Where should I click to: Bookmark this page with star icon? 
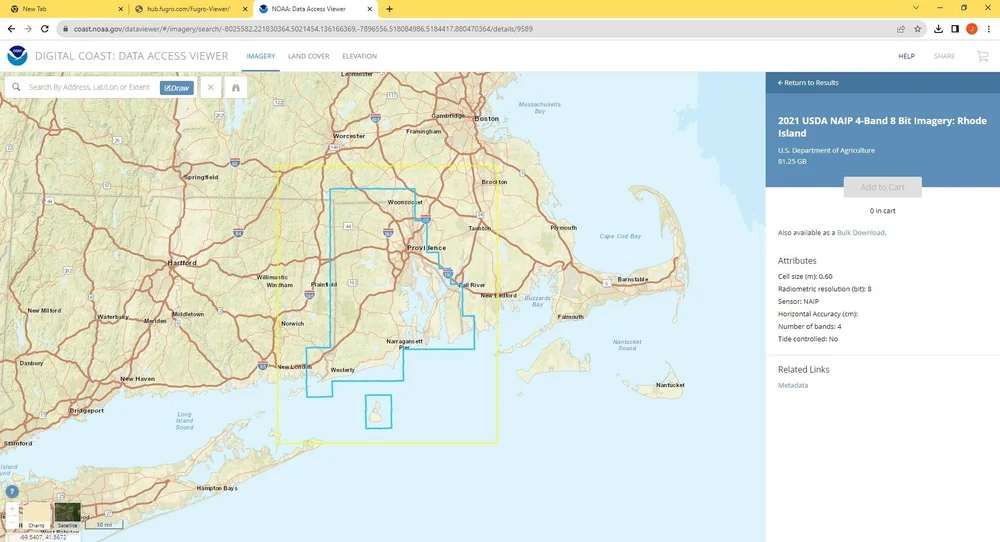918,29
